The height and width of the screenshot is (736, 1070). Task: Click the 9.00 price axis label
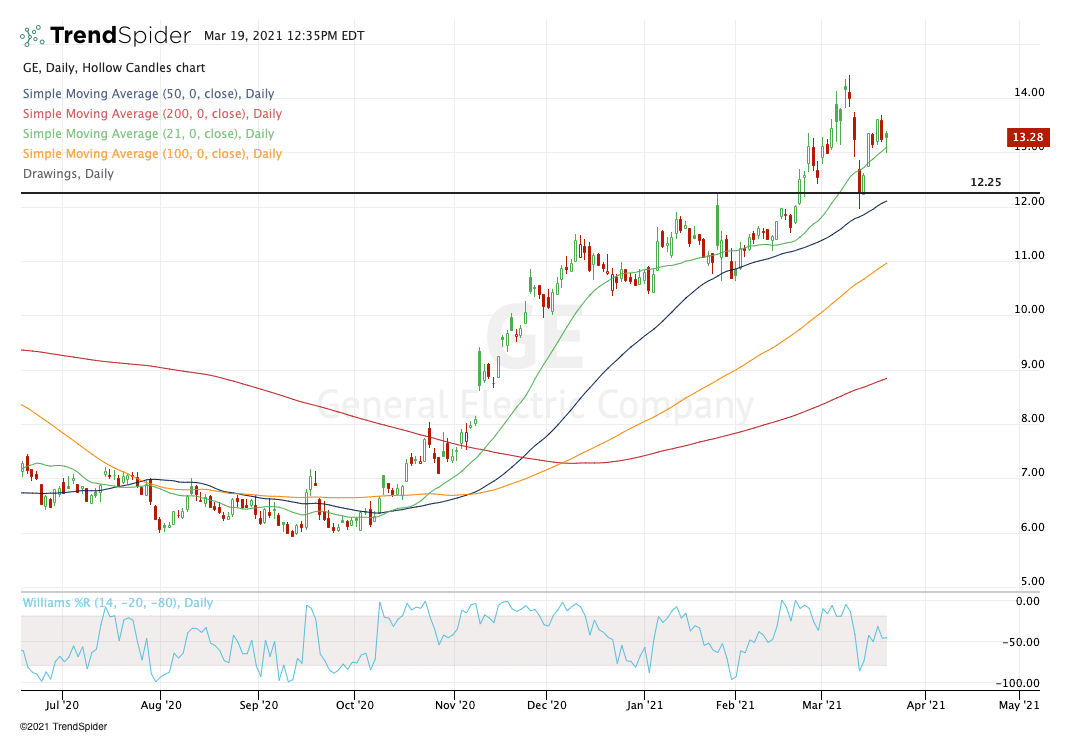1029,364
